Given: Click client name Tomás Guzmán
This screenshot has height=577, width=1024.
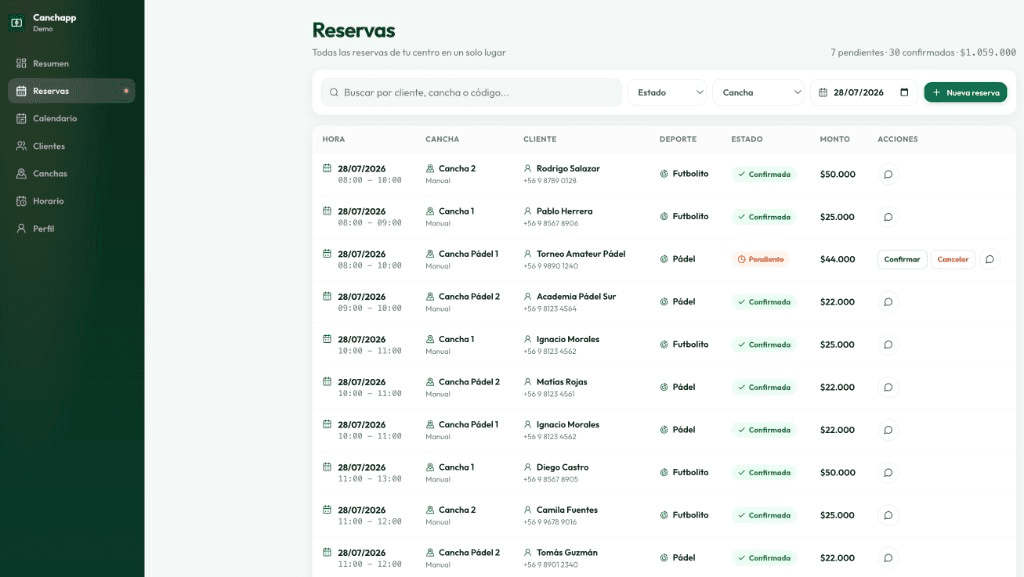Looking at the screenshot, I should point(567,552).
